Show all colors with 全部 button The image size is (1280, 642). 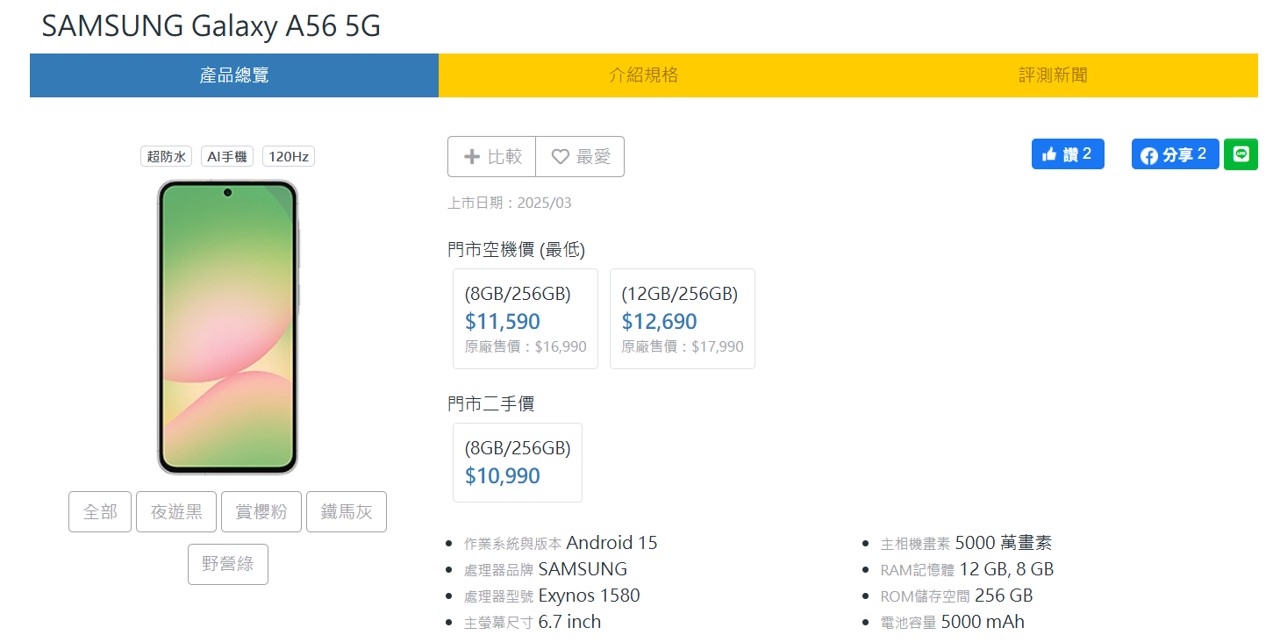100,511
